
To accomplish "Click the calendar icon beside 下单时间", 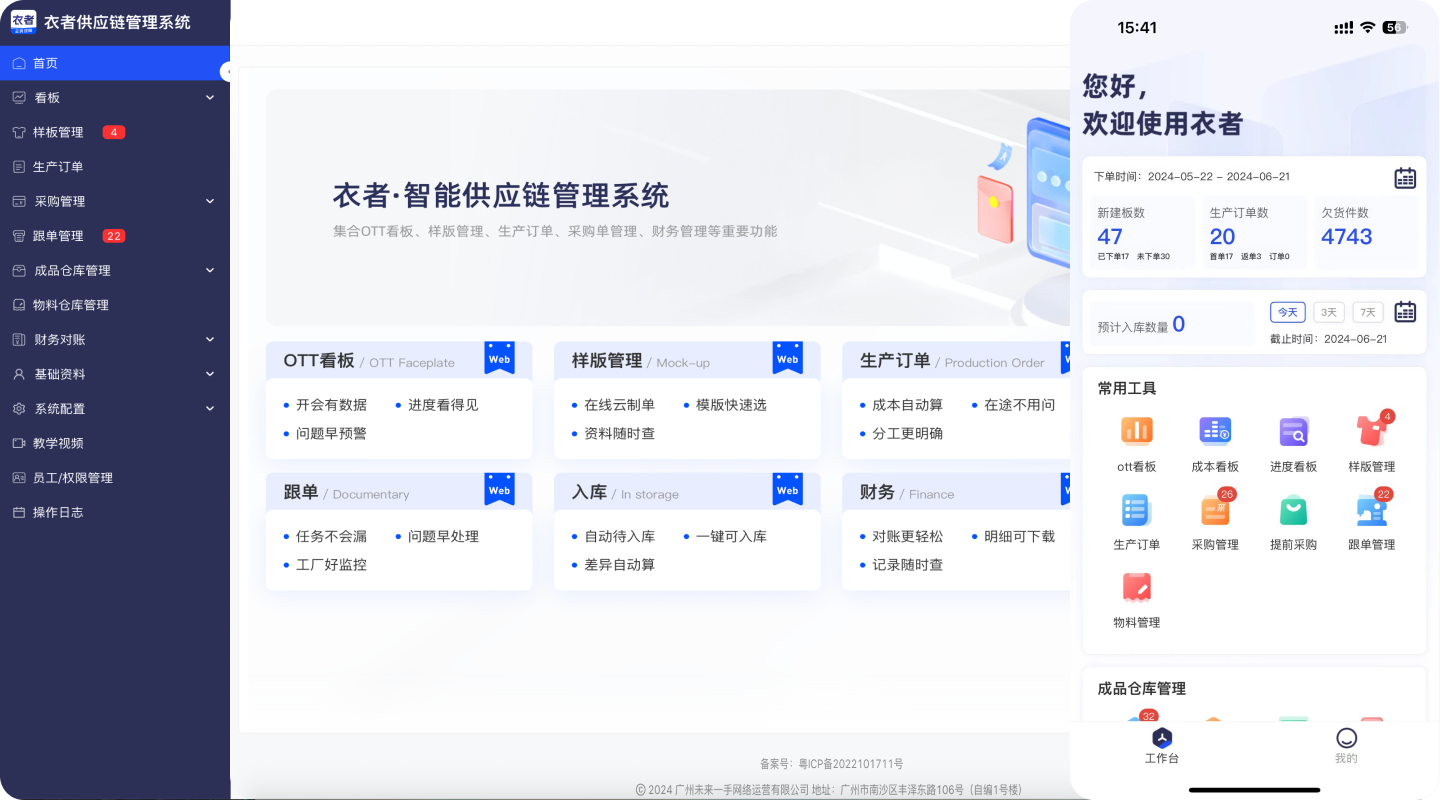I will point(1405,178).
